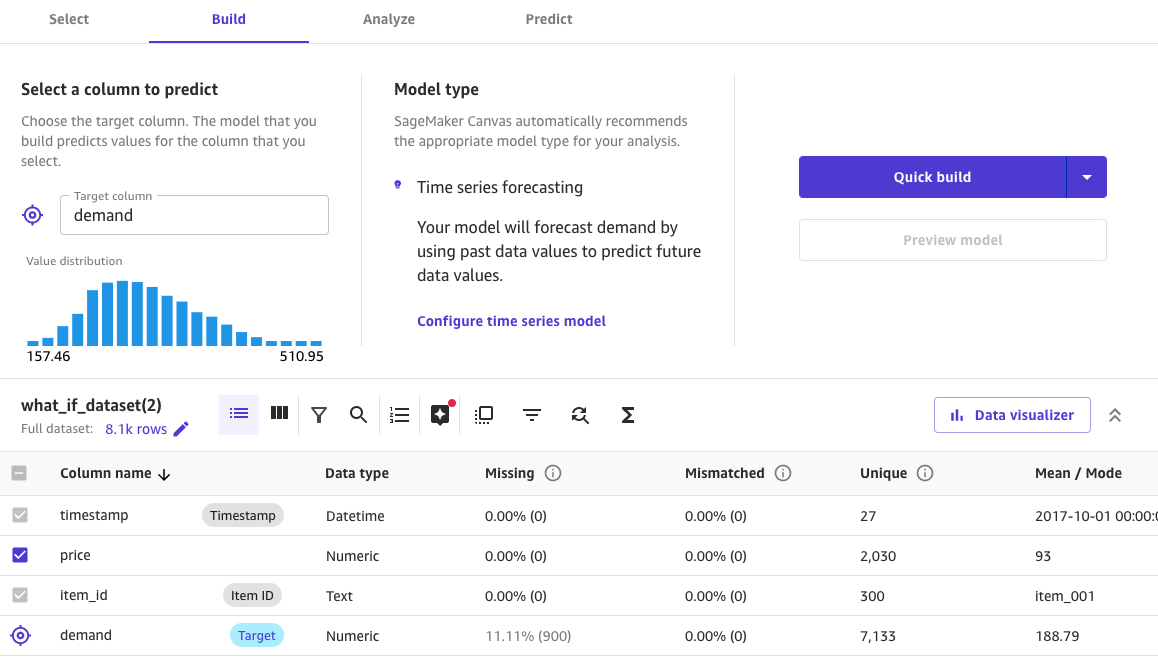
Task: Open the Data visualizer
Action: click(1012, 415)
